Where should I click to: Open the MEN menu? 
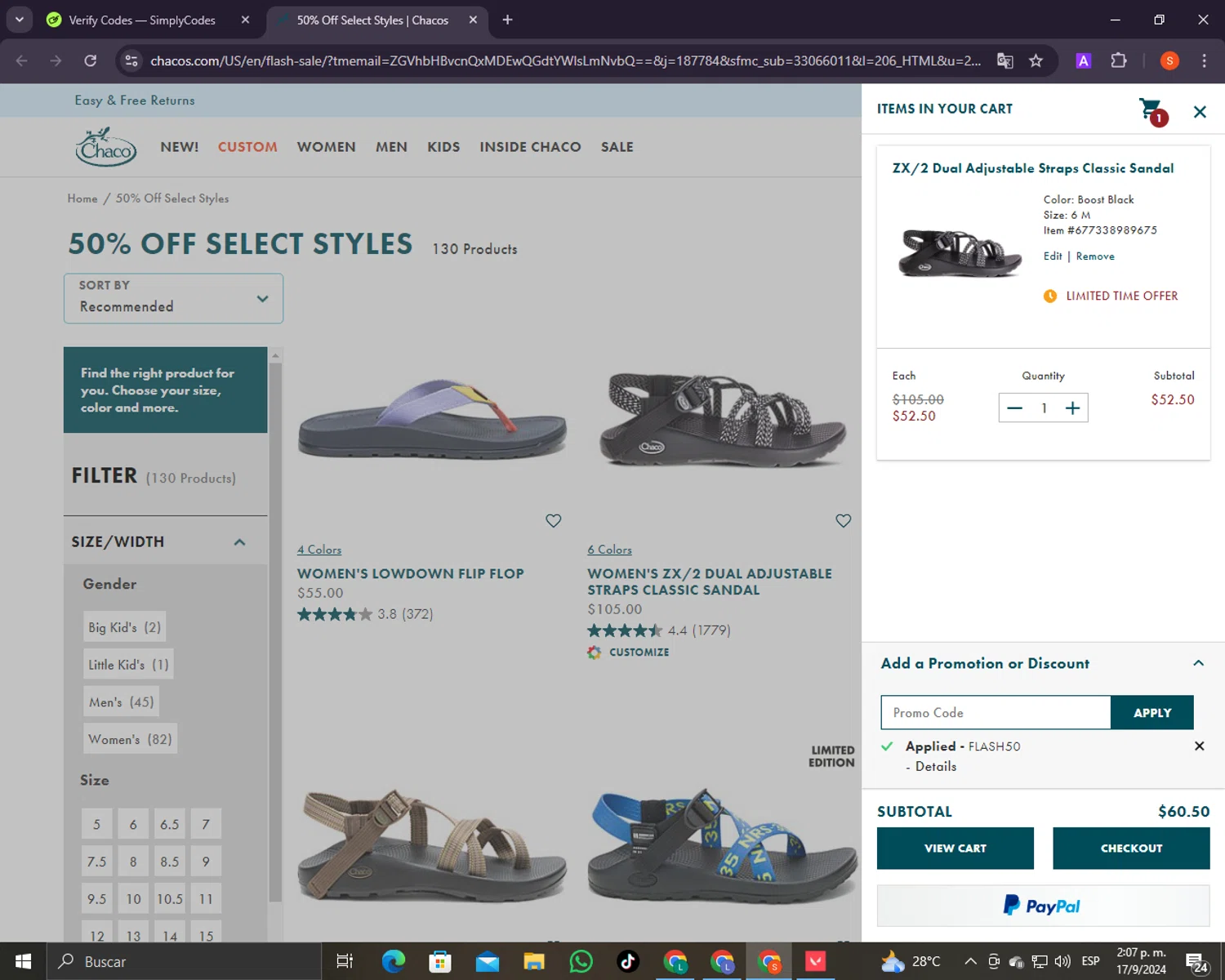click(391, 147)
